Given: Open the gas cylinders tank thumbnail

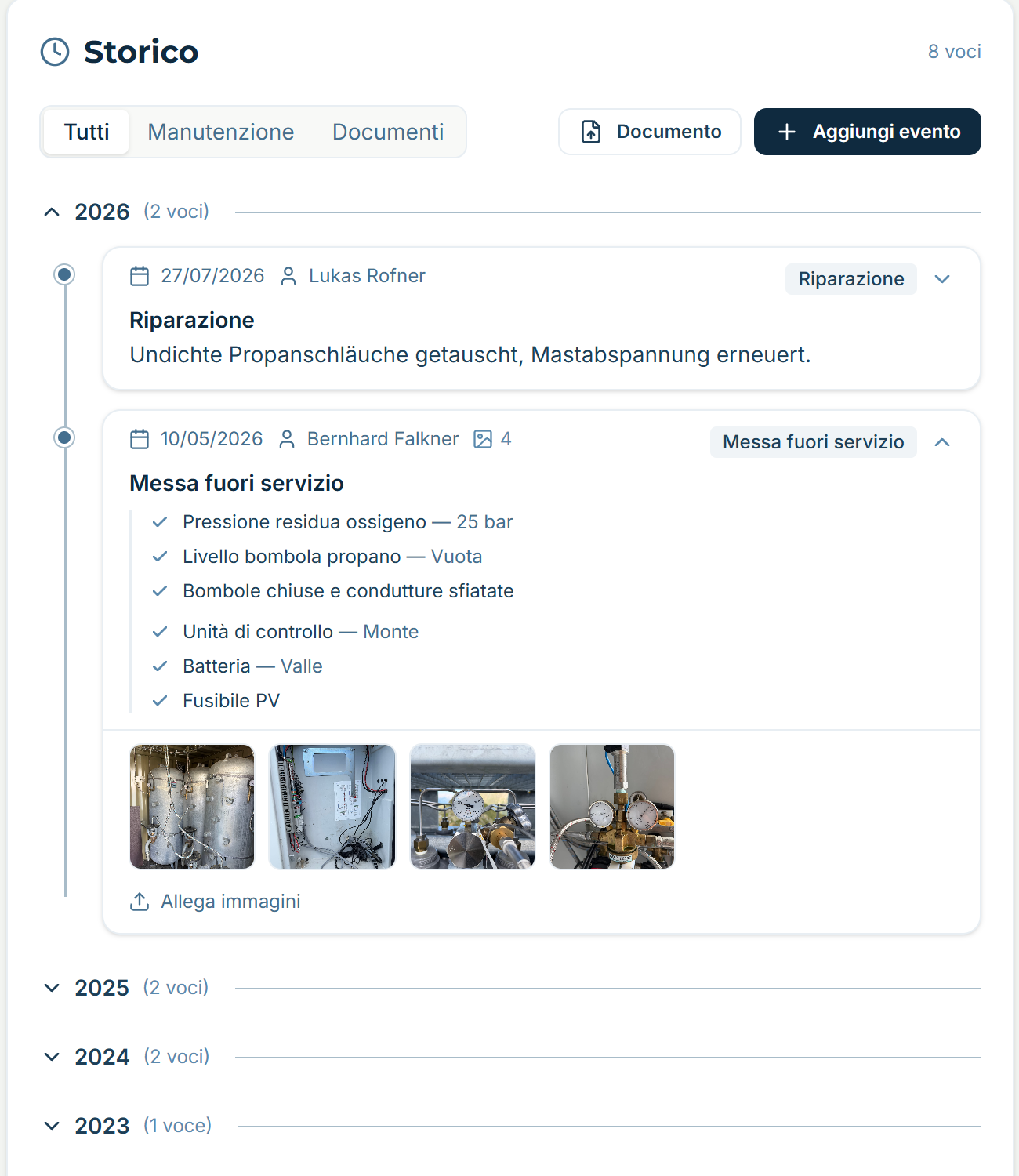Looking at the screenshot, I should point(192,807).
